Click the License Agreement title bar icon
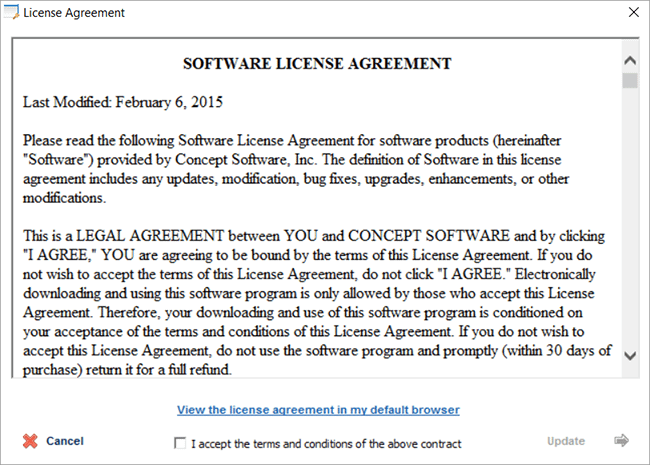 tap(12, 13)
